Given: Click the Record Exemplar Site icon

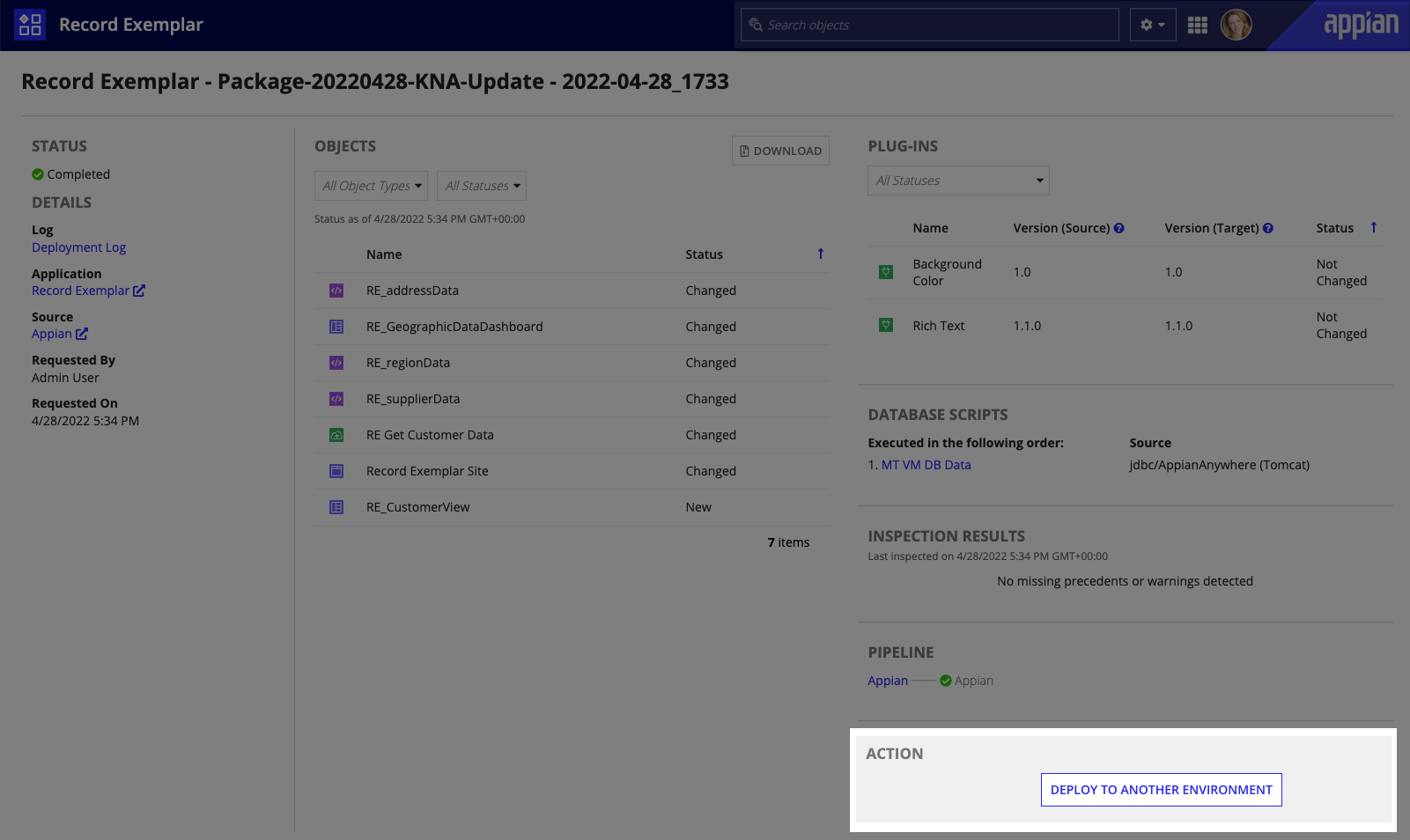Looking at the screenshot, I should tap(336, 471).
